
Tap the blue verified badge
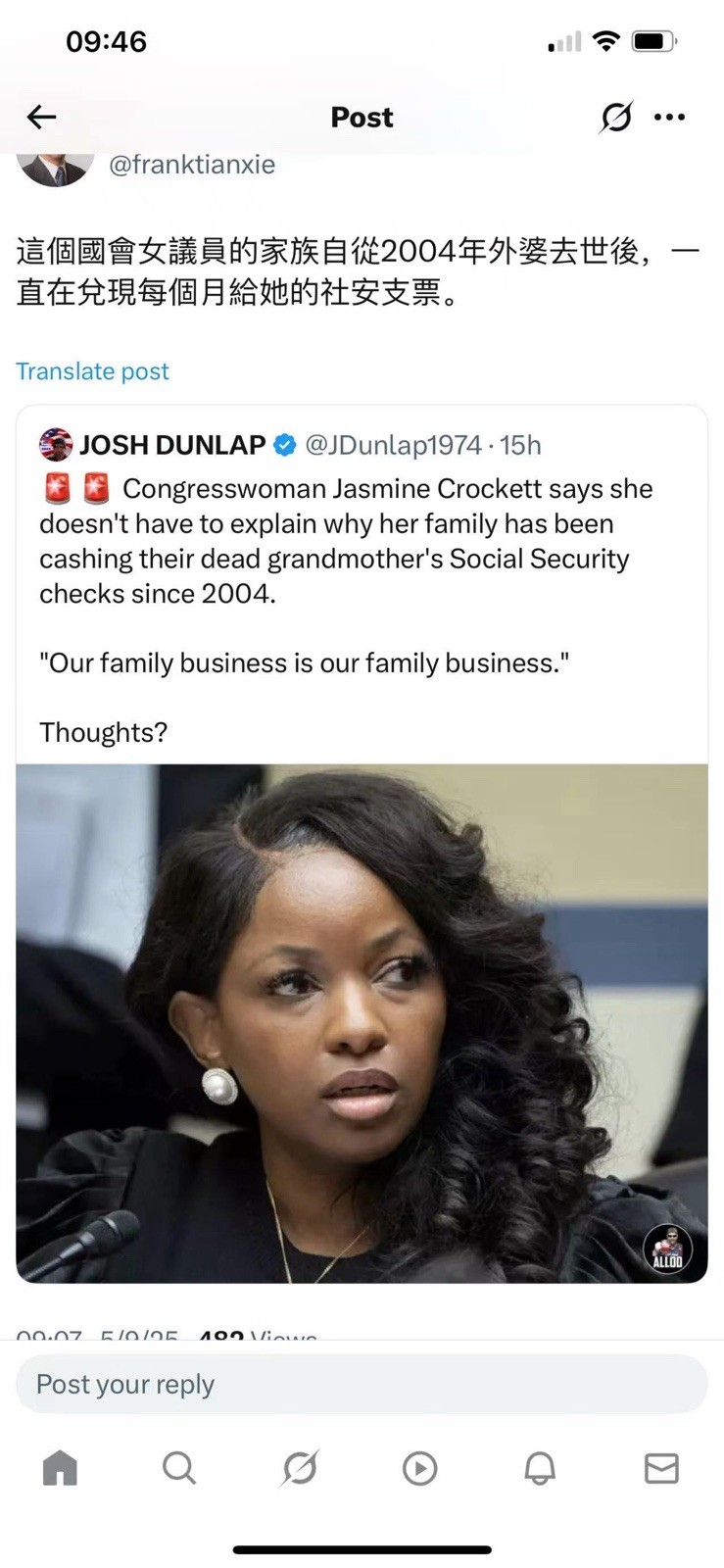click(284, 445)
